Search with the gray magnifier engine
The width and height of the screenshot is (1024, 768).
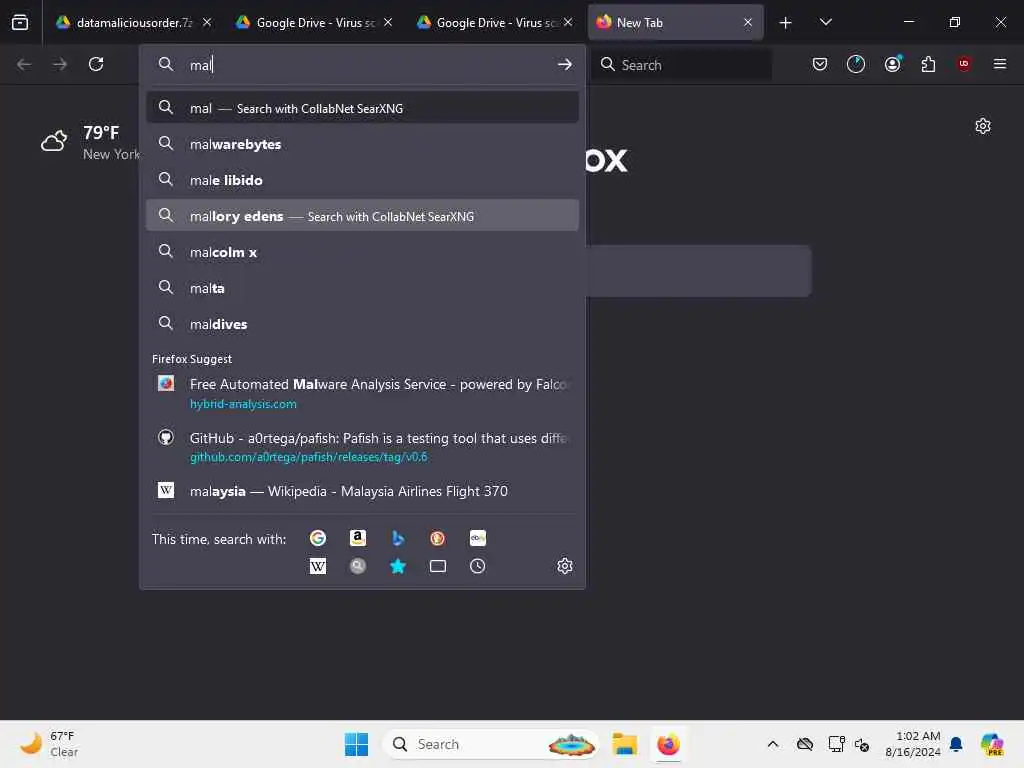point(358,566)
